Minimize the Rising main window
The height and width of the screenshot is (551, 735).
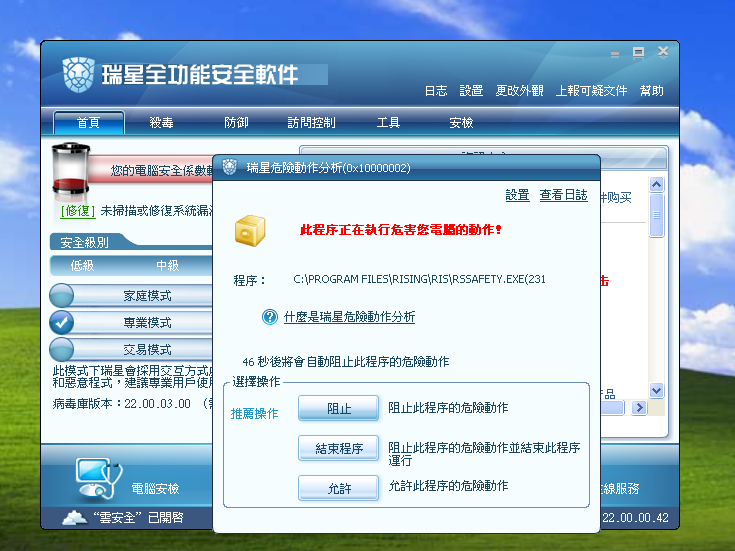(x=615, y=54)
